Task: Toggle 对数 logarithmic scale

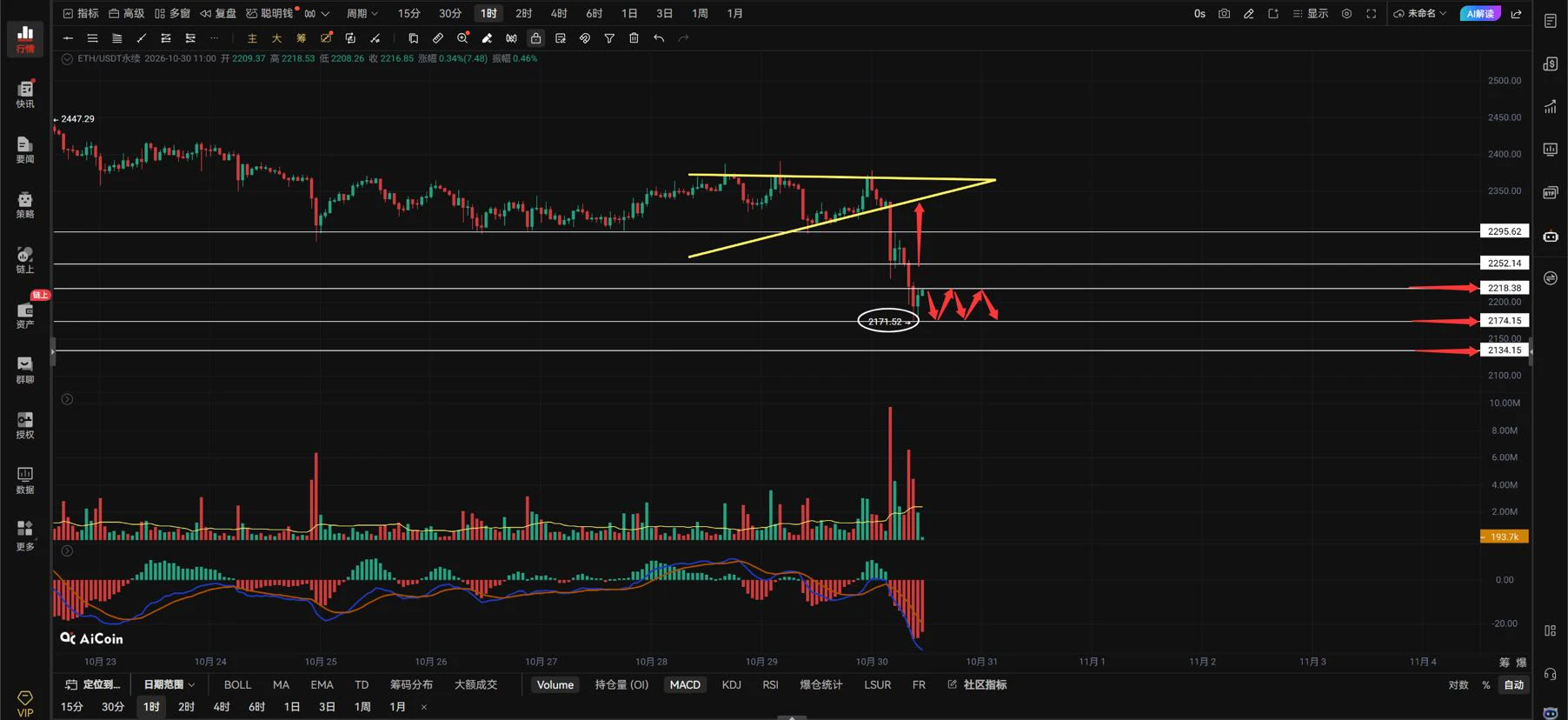Action: click(1458, 685)
